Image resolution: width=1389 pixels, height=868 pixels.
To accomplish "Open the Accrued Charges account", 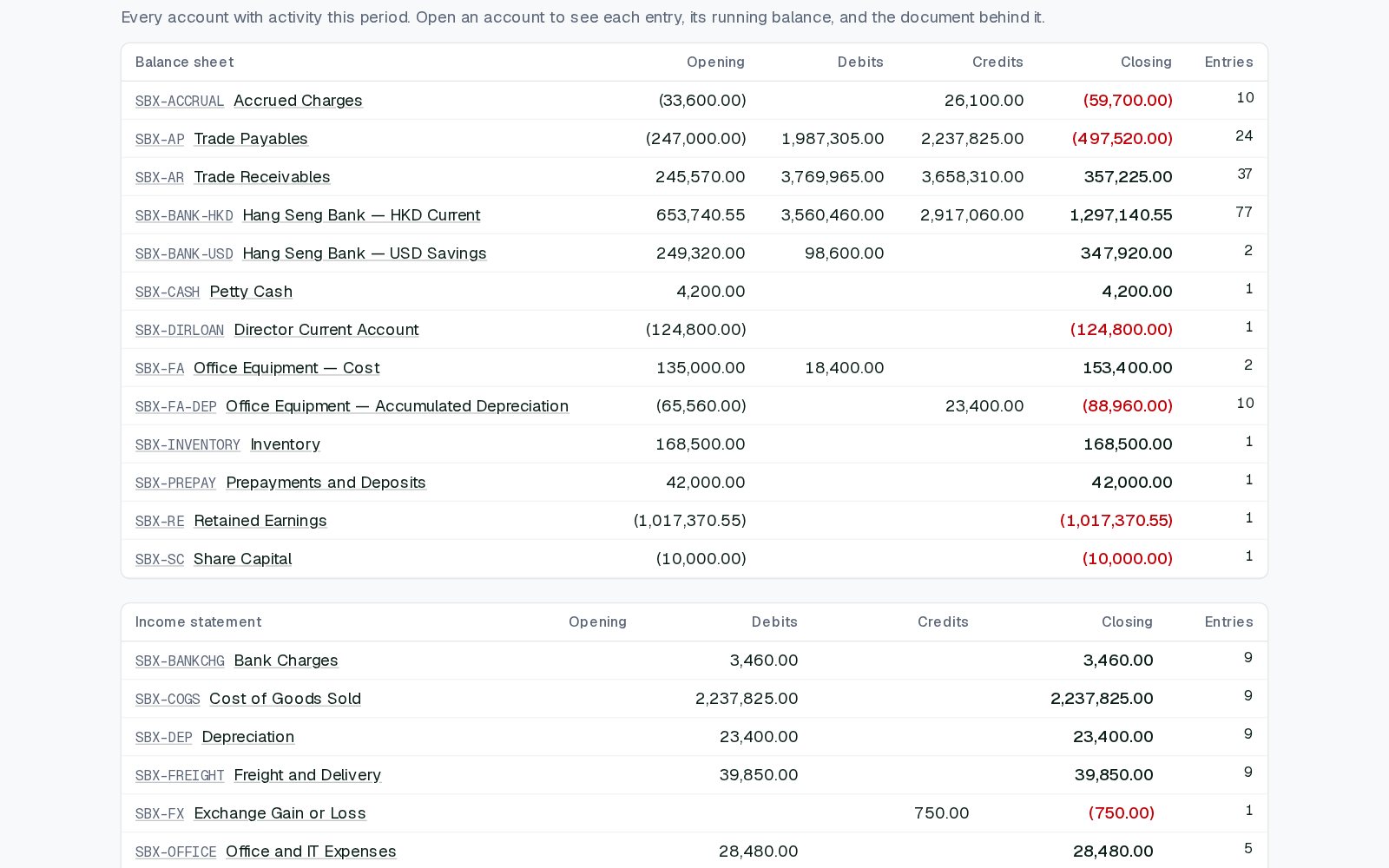I will tap(298, 101).
